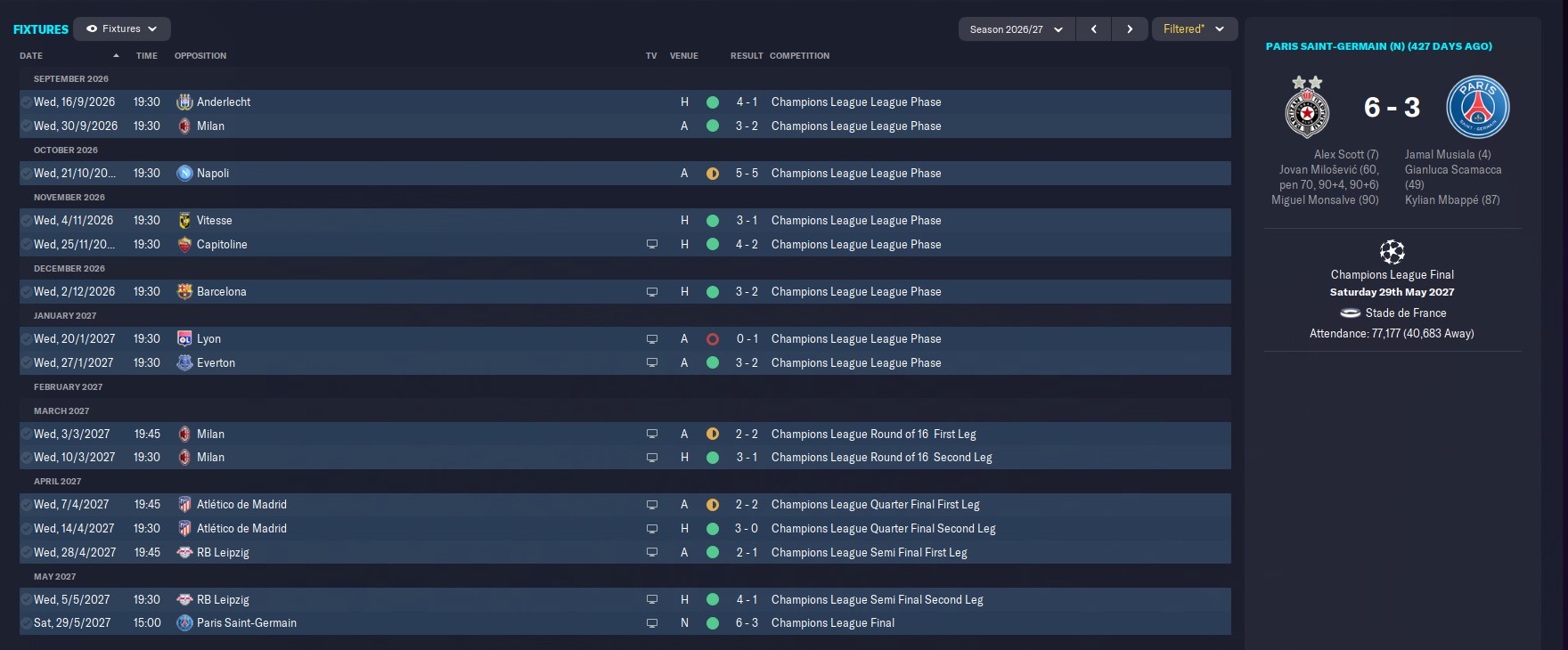Sort by the VENUE column header
This screenshot has width=1568, height=650.
(684, 56)
